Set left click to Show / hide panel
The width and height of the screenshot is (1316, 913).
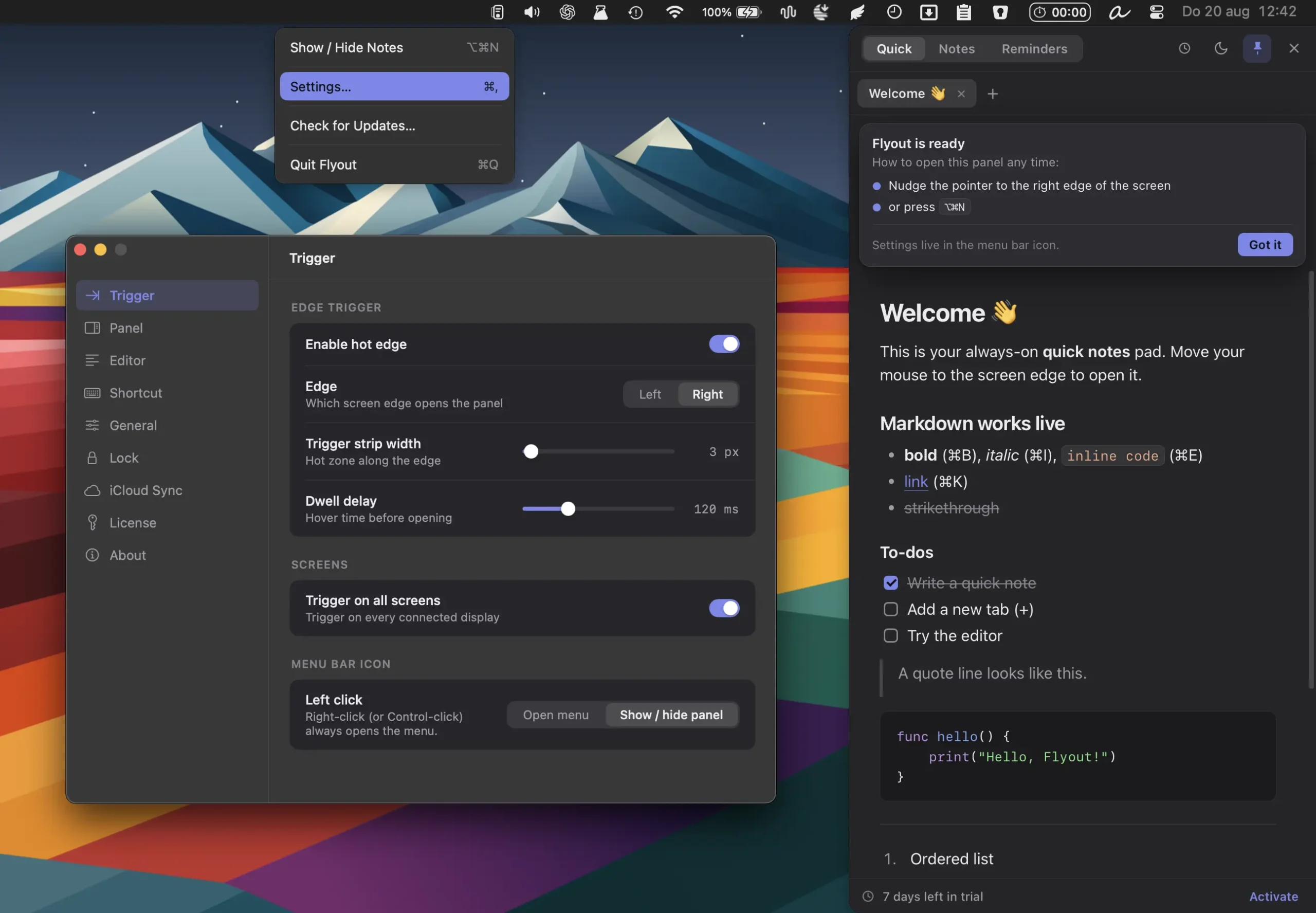click(x=671, y=715)
